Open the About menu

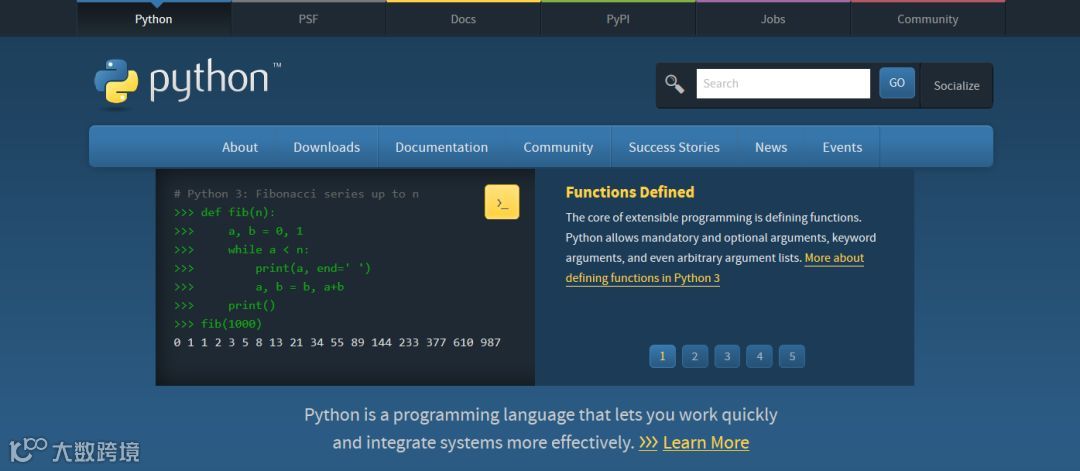(240, 147)
